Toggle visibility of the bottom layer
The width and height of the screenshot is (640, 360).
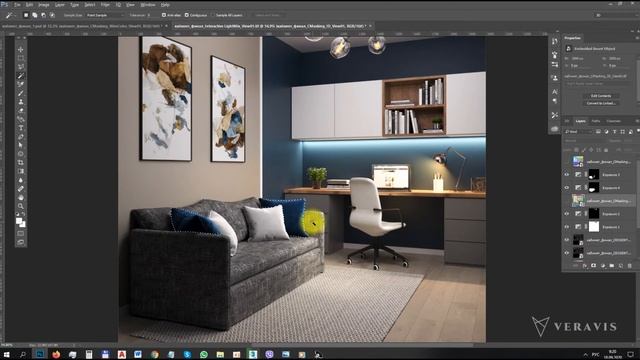[567, 253]
